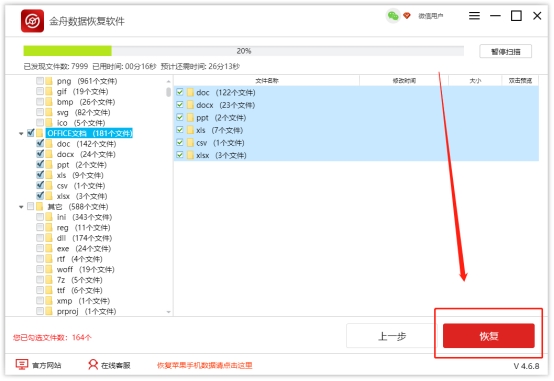Collapse the OFFICE文档 tree node
The image size is (554, 381).
tap(21, 134)
